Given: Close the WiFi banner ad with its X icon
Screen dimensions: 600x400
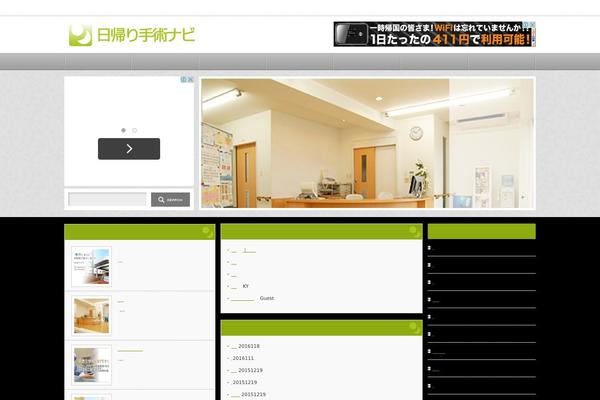Looking at the screenshot, I should [x=533, y=24].
